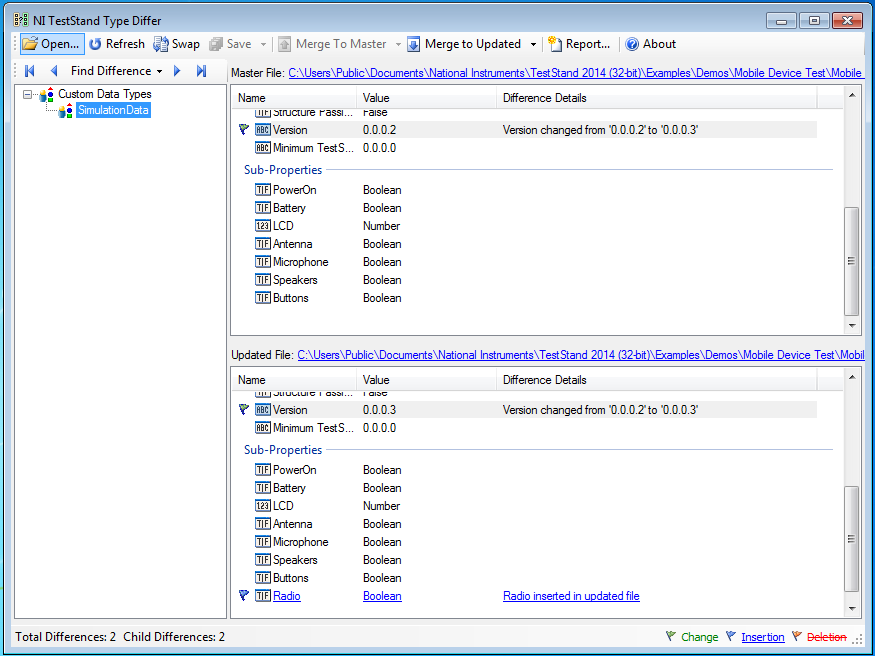Select master value 0.0.0.2
The image size is (875, 656).
[x=379, y=130]
